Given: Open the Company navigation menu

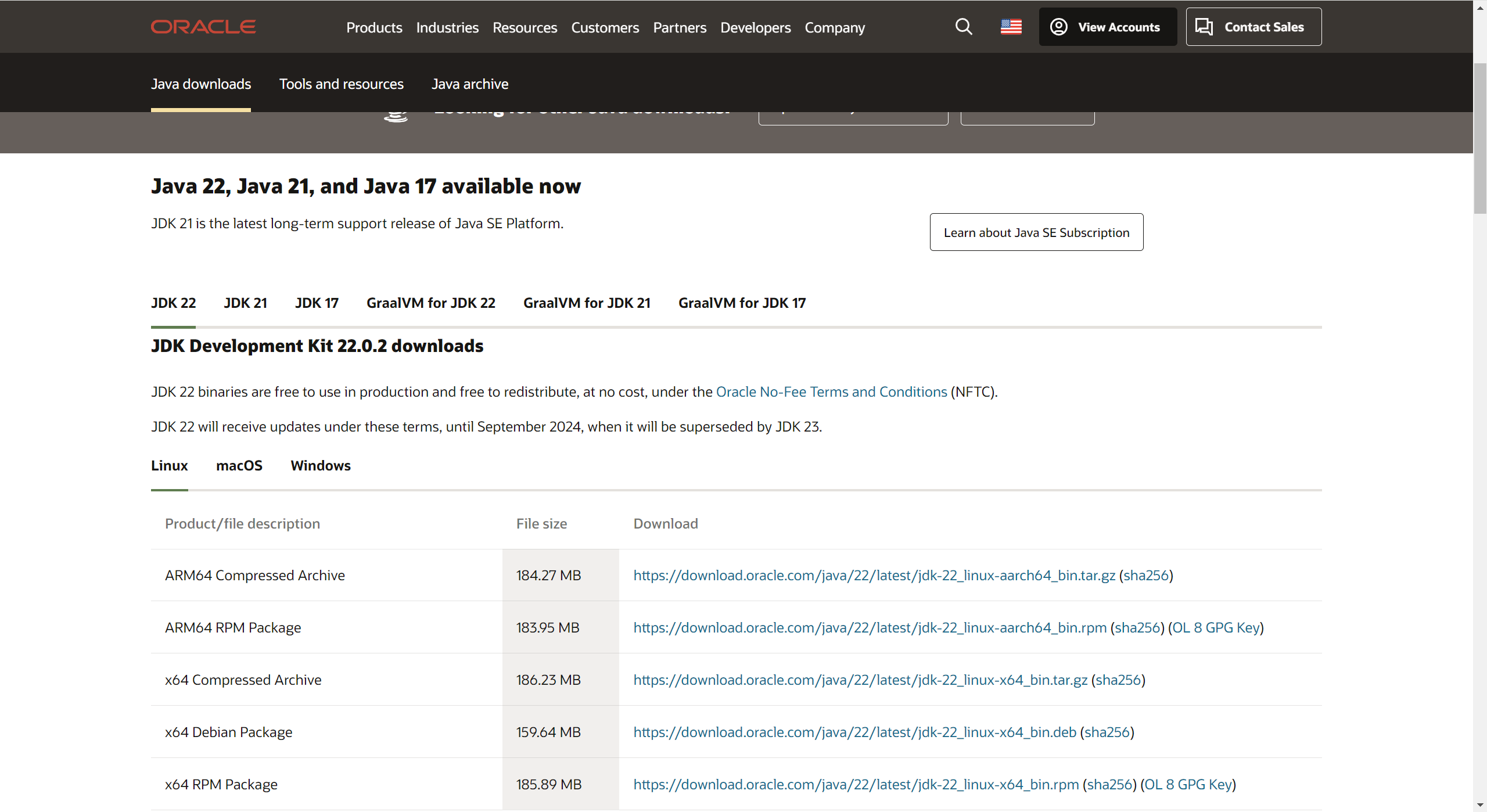Looking at the screenshot, I should click(x=834, y=27).
